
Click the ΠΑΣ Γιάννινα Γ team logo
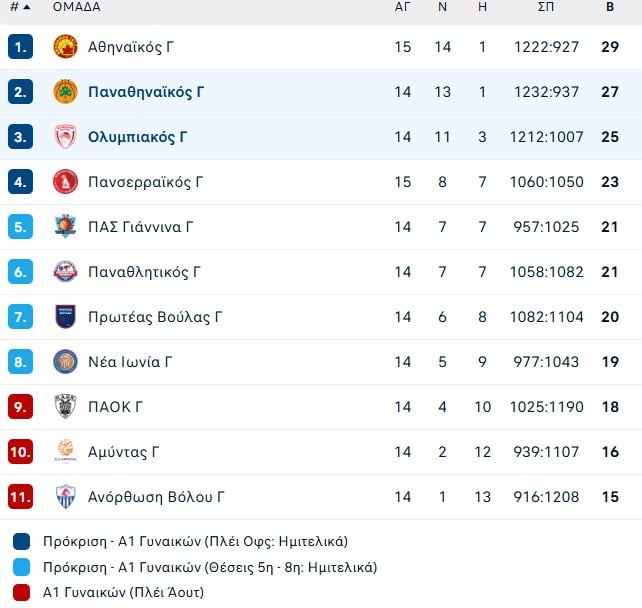click(65, 227)
